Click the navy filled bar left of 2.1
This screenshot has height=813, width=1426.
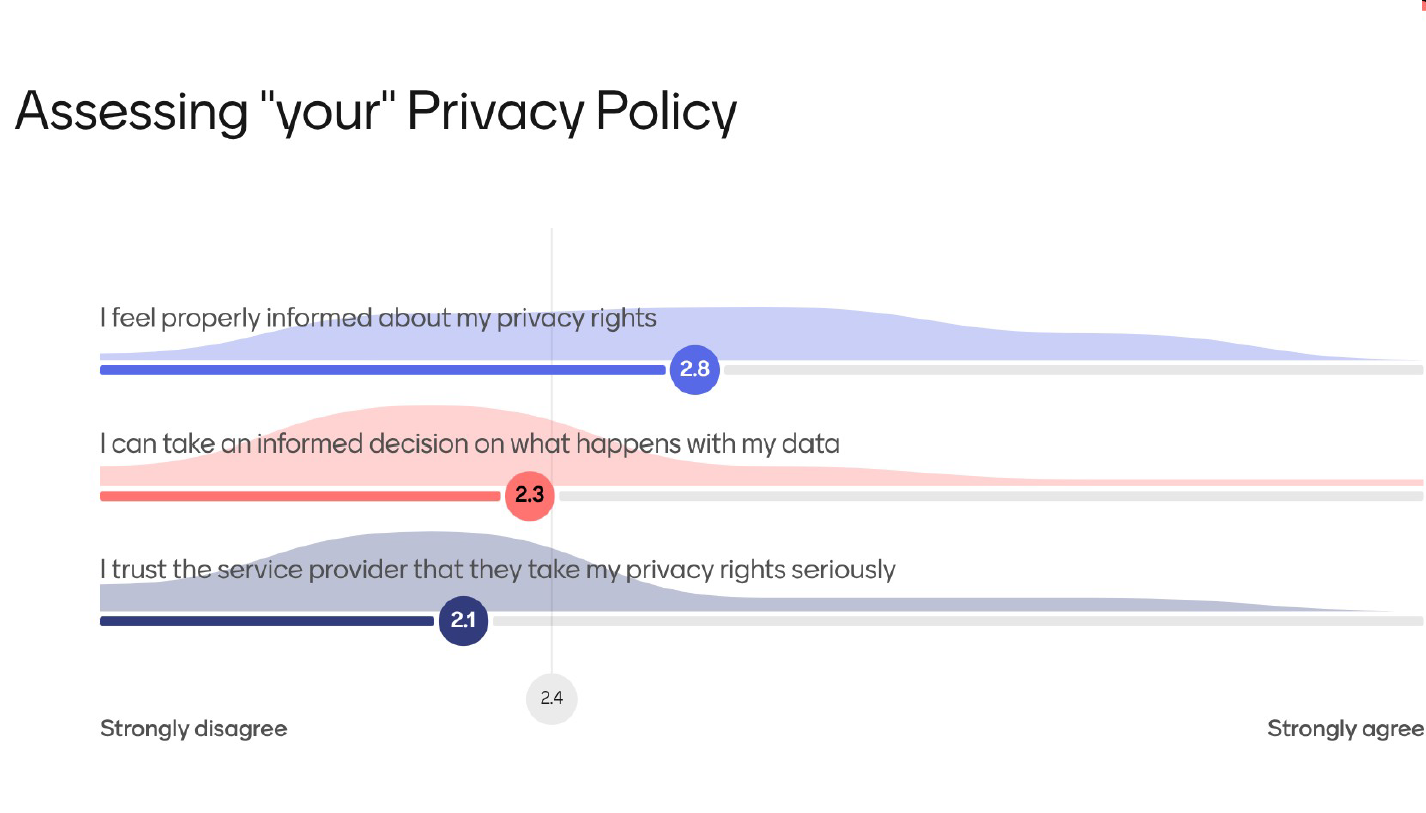pyautogui.click(x=266, y=621)
